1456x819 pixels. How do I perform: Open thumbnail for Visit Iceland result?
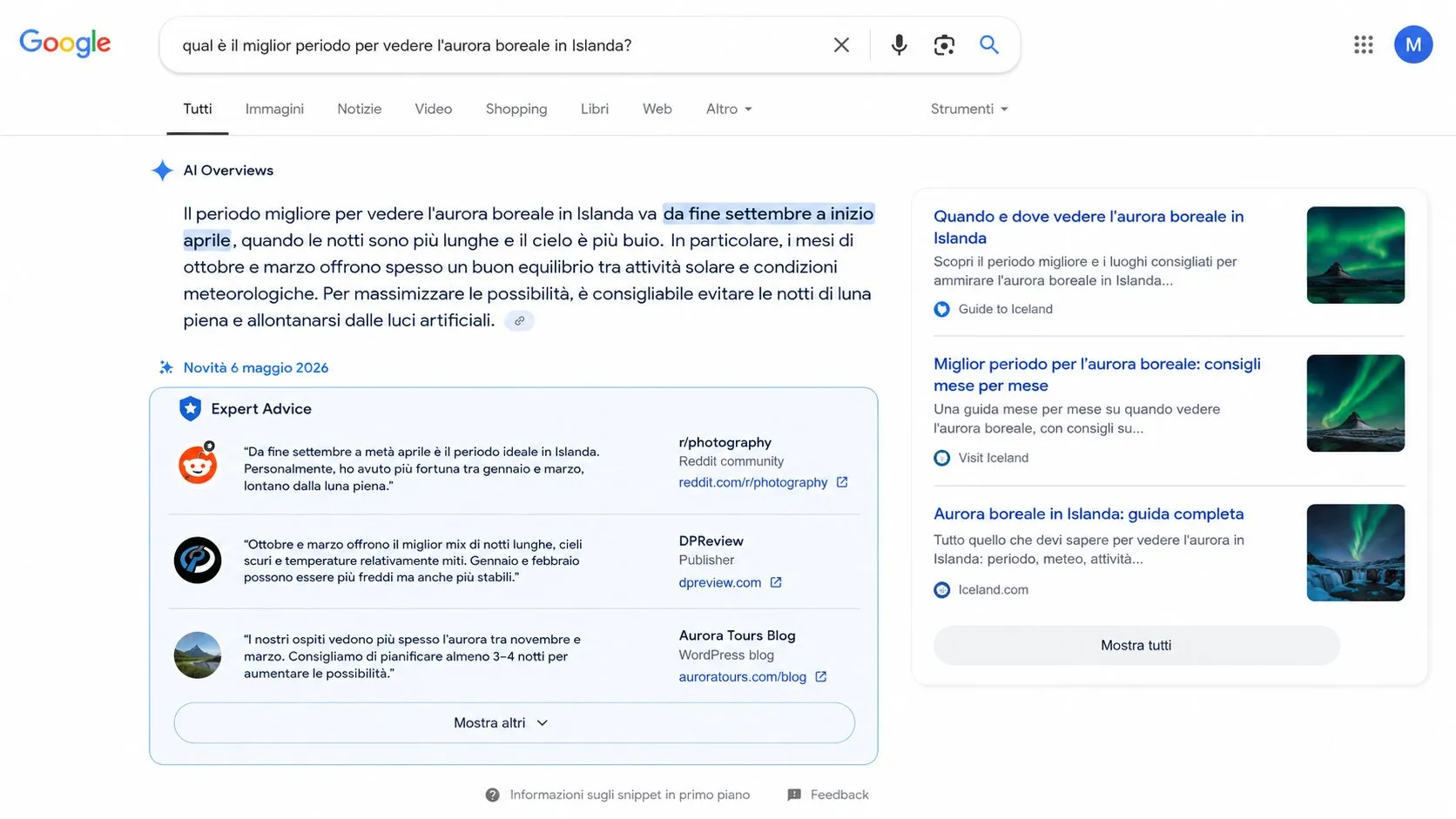tap(1356, 403)
